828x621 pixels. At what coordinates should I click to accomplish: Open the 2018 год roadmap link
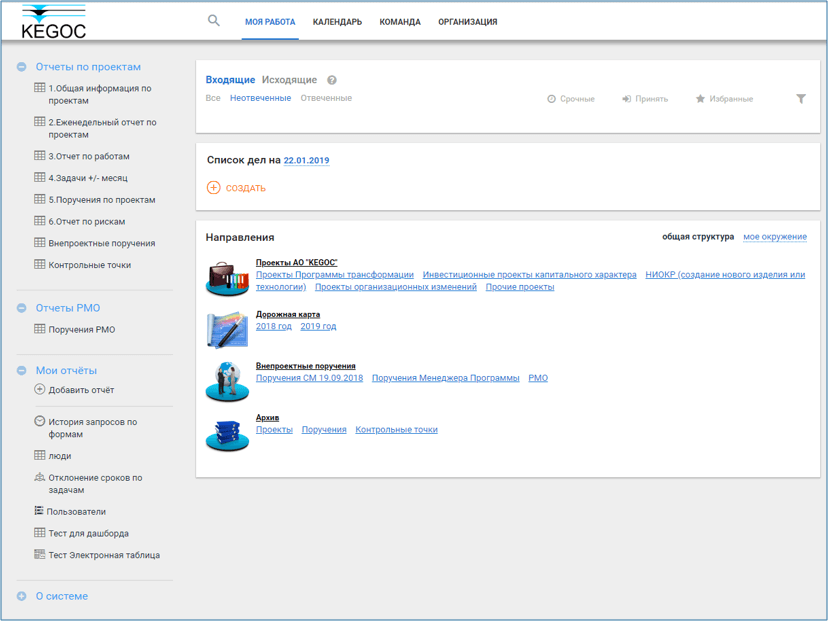point(274,326)
